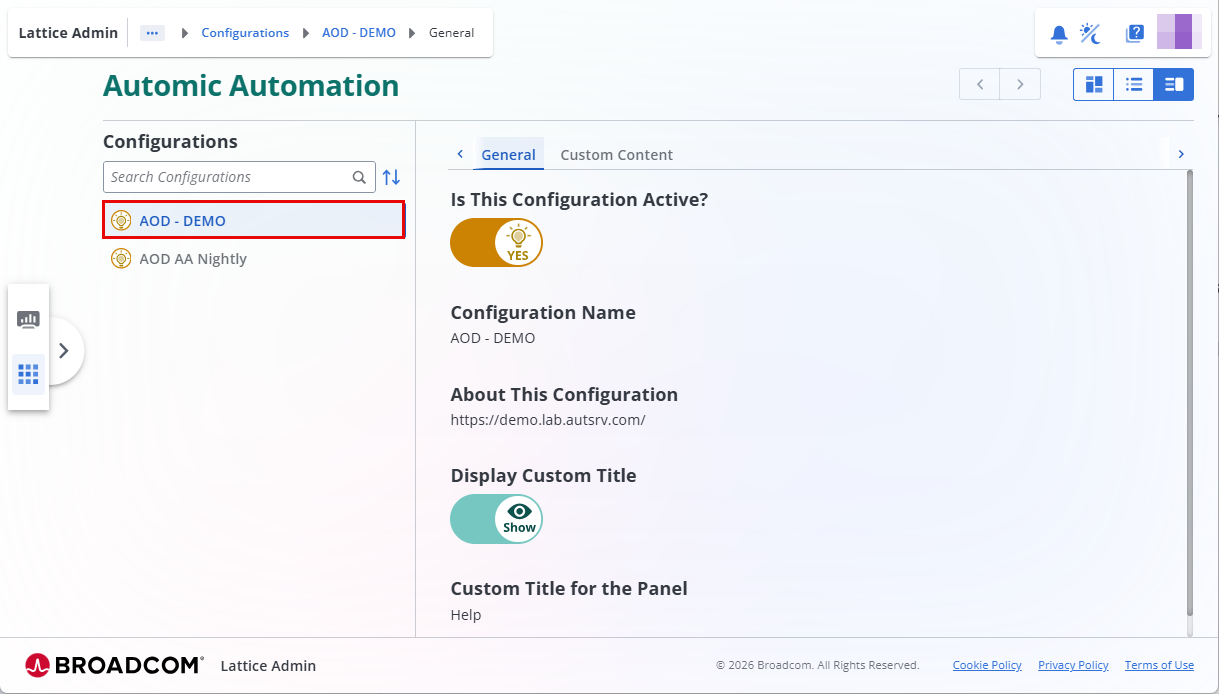
Task: Select the AOD AA Nightly configuration
Action: click(x=193, y=258)
